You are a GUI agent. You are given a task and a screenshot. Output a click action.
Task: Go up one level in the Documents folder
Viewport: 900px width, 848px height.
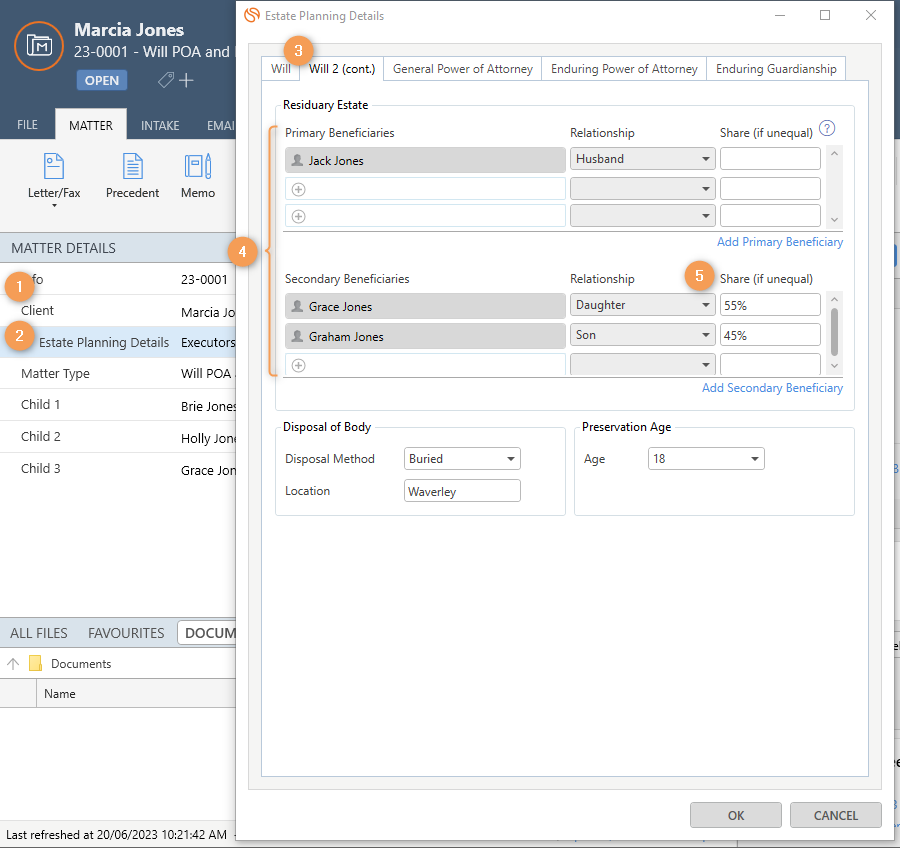[x=13, y=664]
